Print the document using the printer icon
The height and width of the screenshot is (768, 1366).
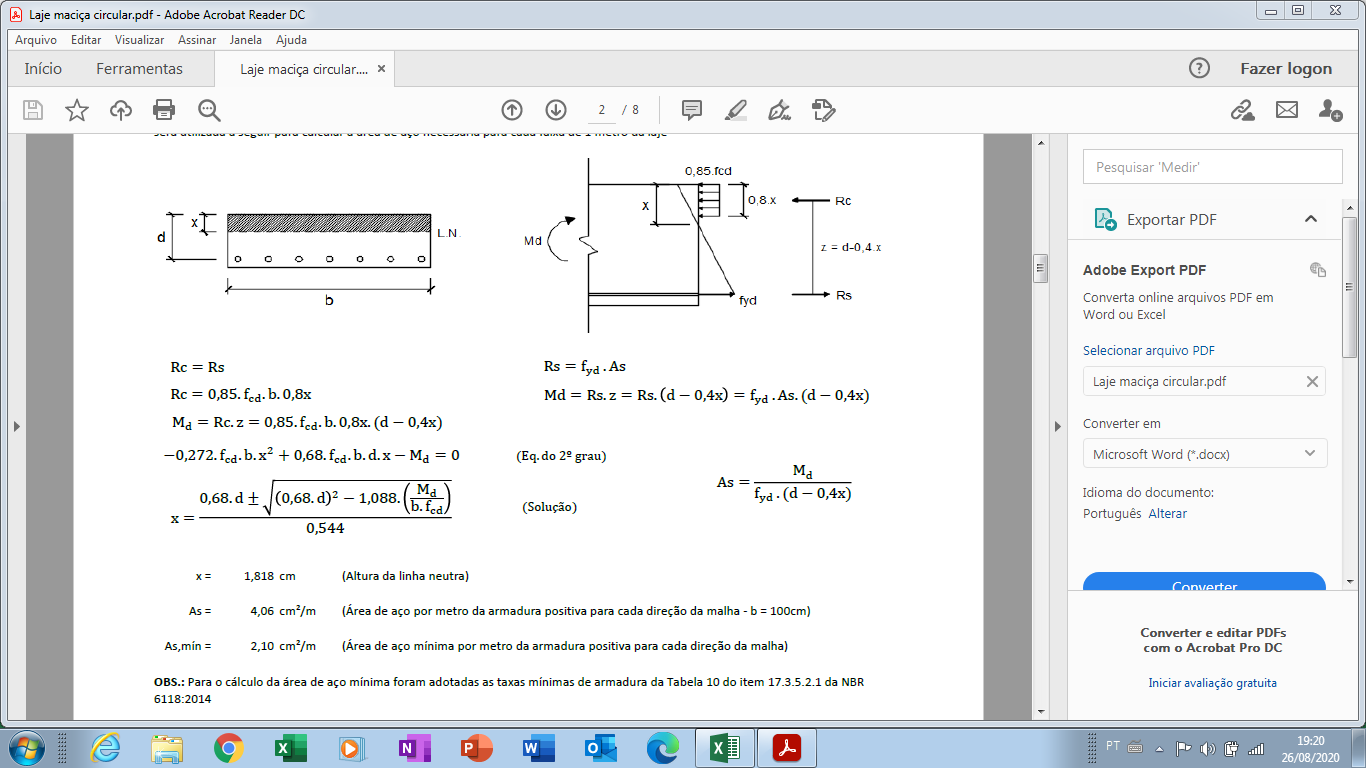point(165,110)
